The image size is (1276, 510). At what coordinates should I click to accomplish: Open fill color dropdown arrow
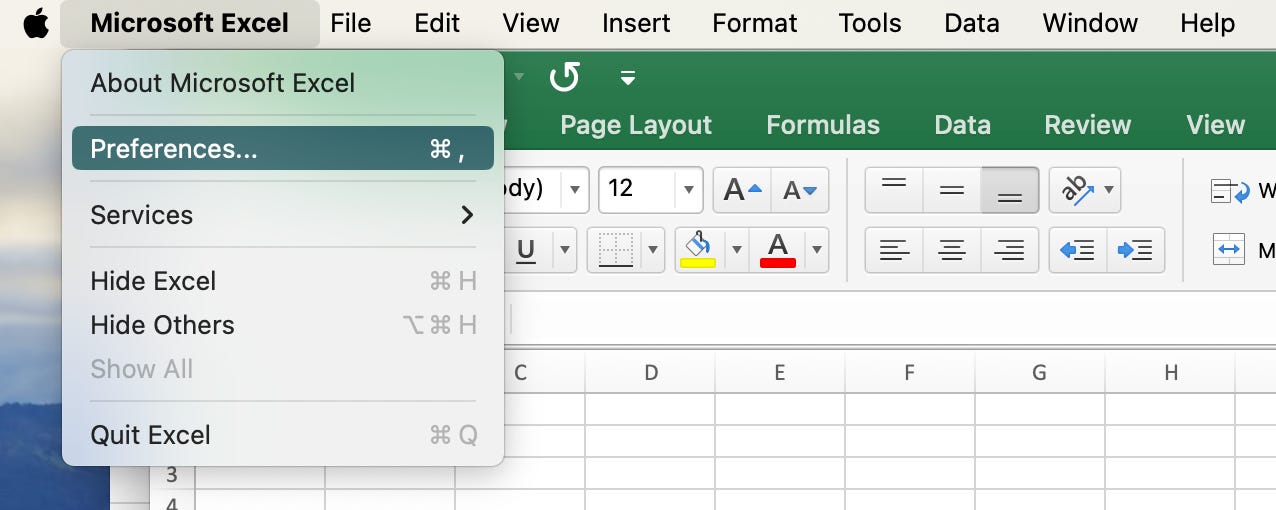click(x=736, y=250)
